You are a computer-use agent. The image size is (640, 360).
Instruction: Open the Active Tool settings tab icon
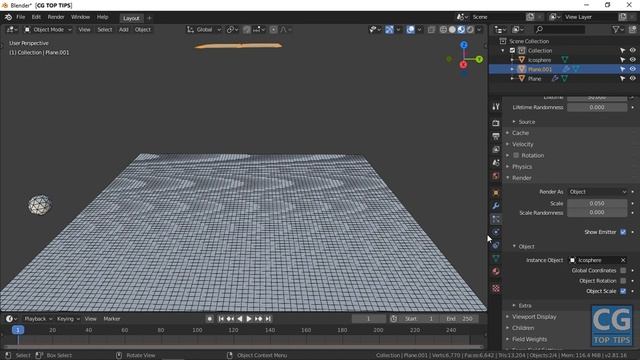point(496,107)
